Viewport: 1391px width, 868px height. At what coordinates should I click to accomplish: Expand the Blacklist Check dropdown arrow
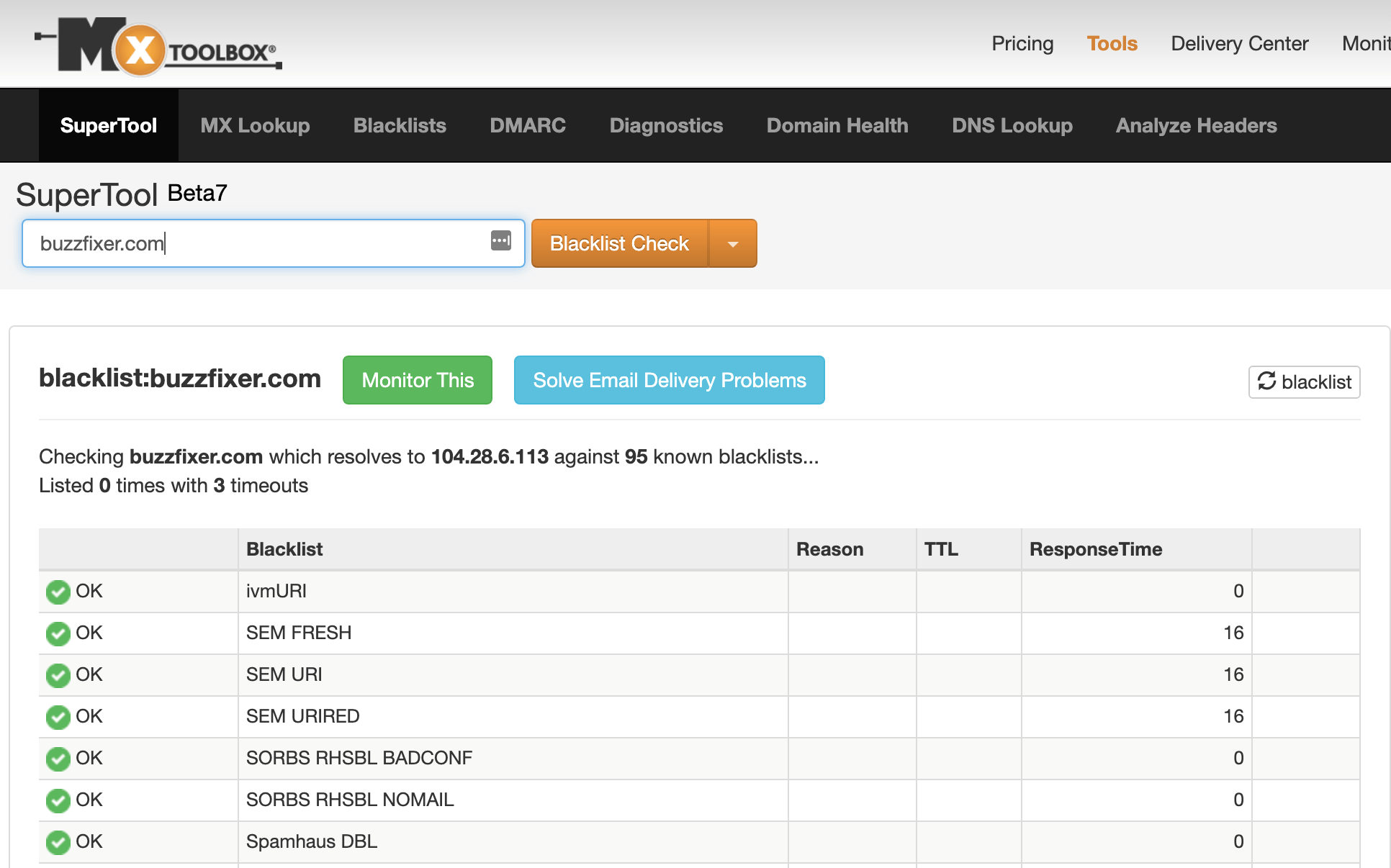click(x=733, y=244)
